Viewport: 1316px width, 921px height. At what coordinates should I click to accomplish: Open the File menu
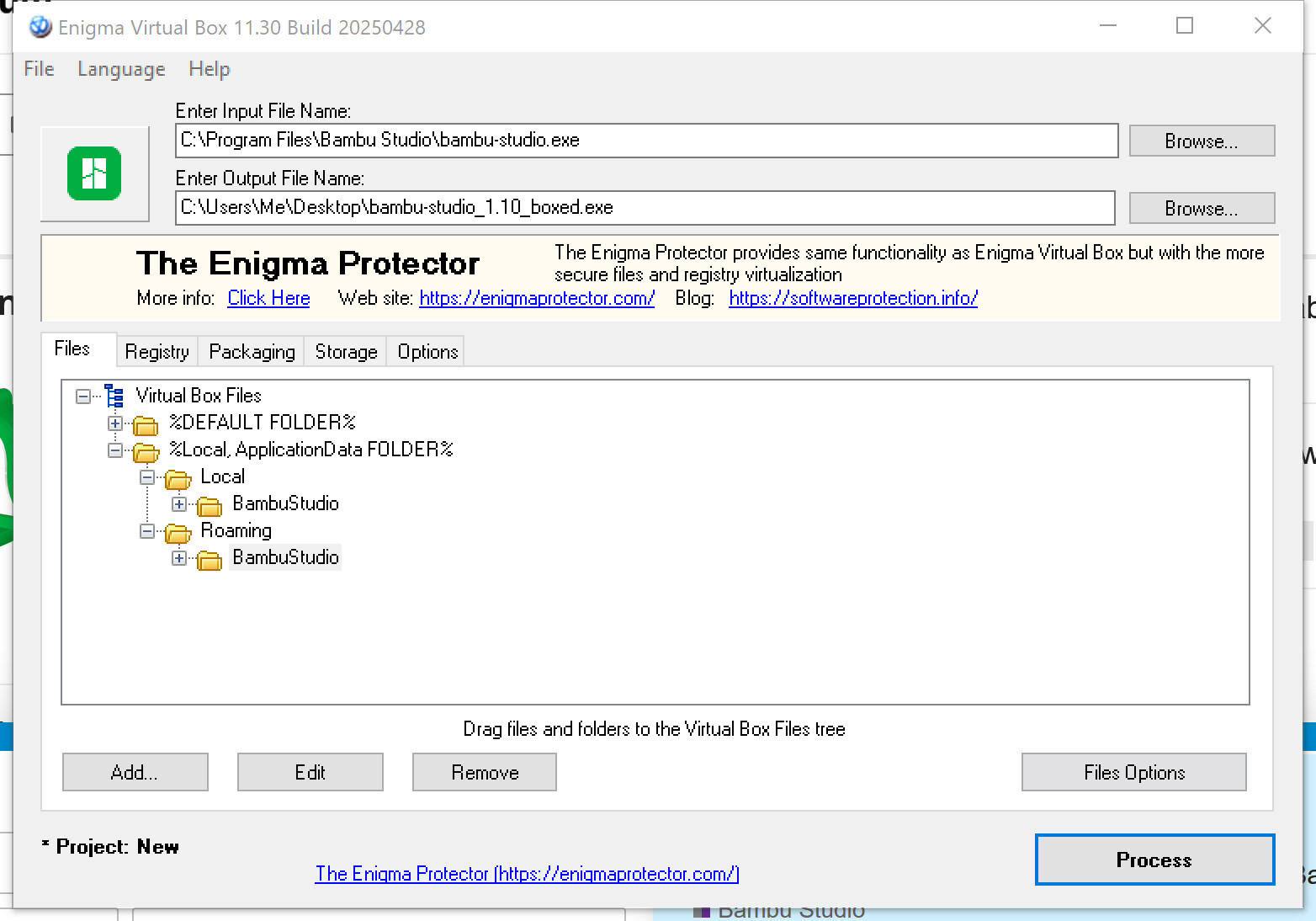click(x=39, y=69)
